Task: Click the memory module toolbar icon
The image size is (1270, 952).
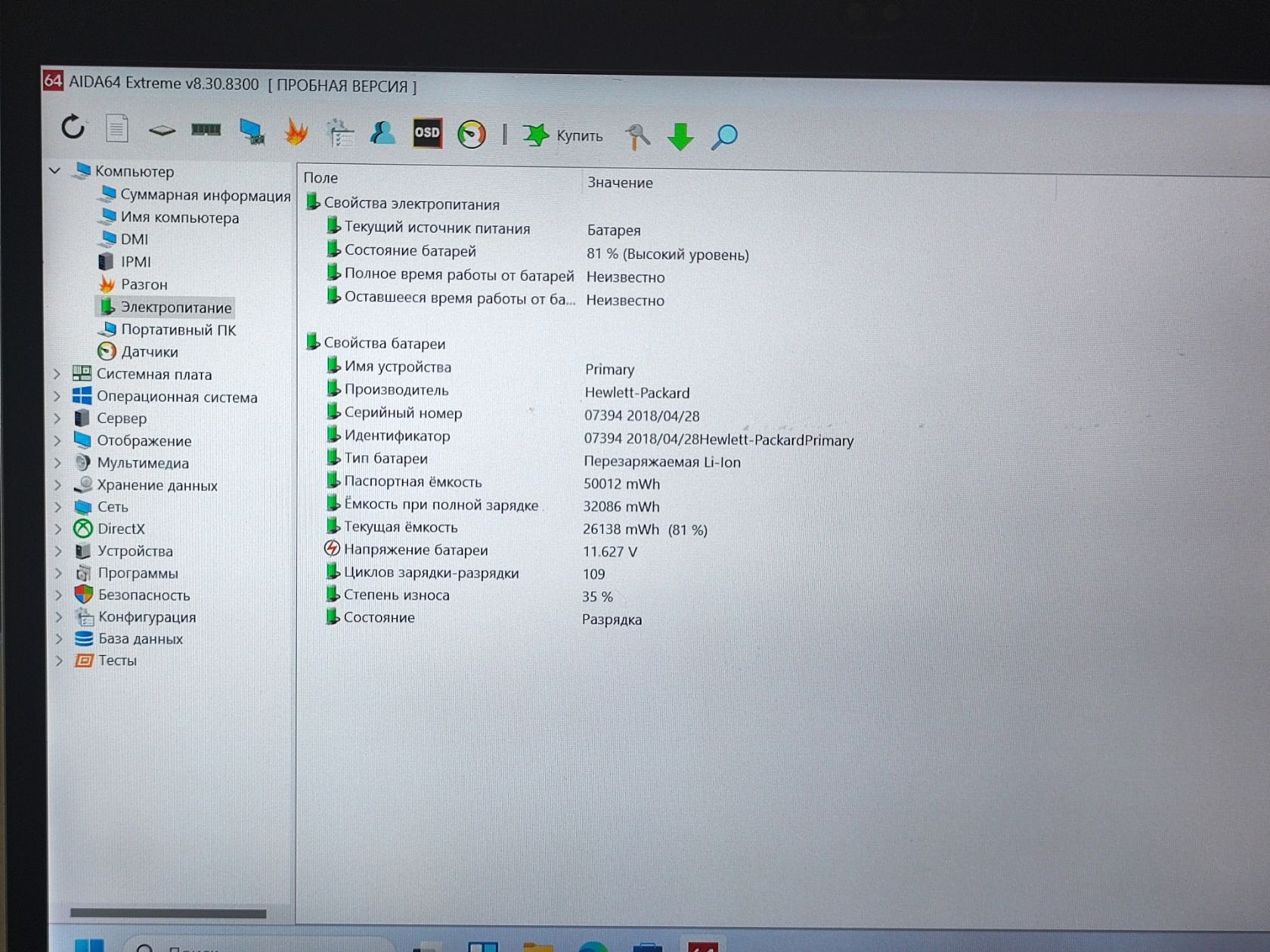Action: coord(206,130)
